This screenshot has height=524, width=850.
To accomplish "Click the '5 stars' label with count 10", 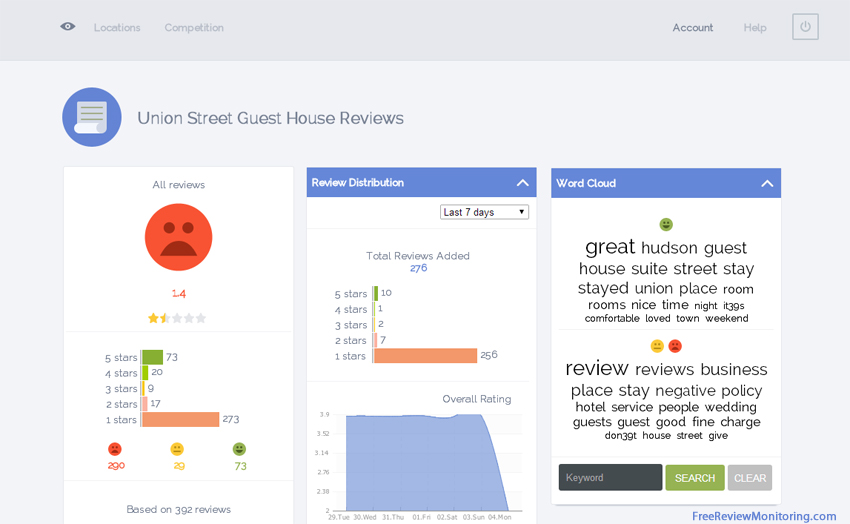I will (351, 294).
